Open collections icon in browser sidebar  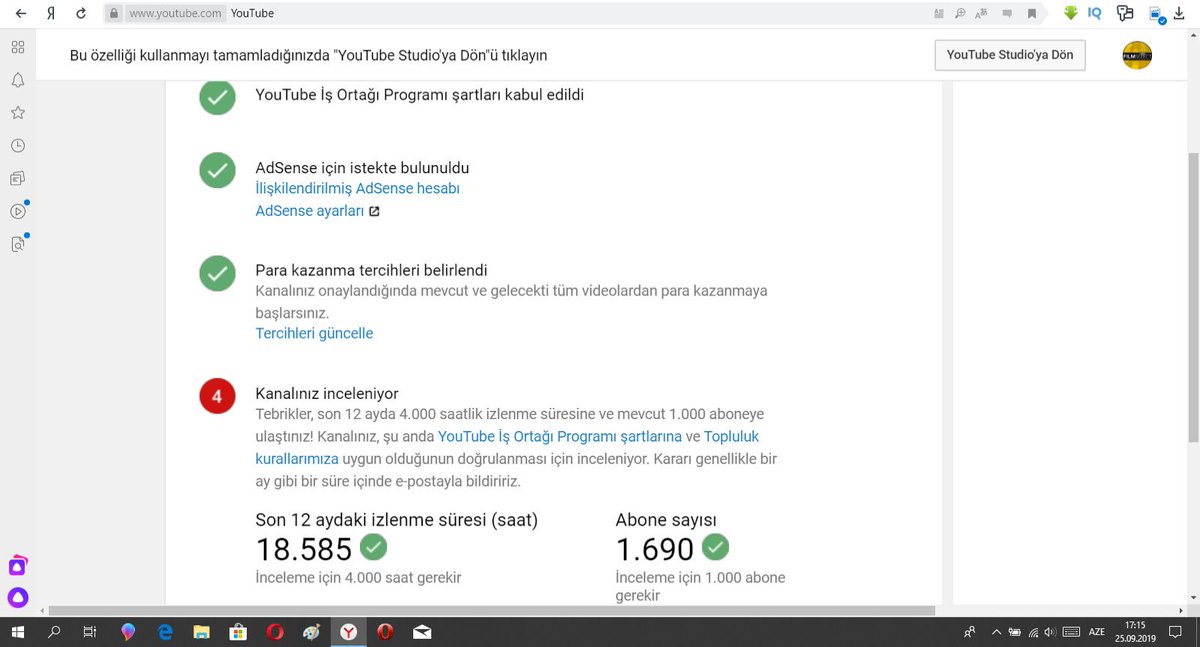coord(18,179)
